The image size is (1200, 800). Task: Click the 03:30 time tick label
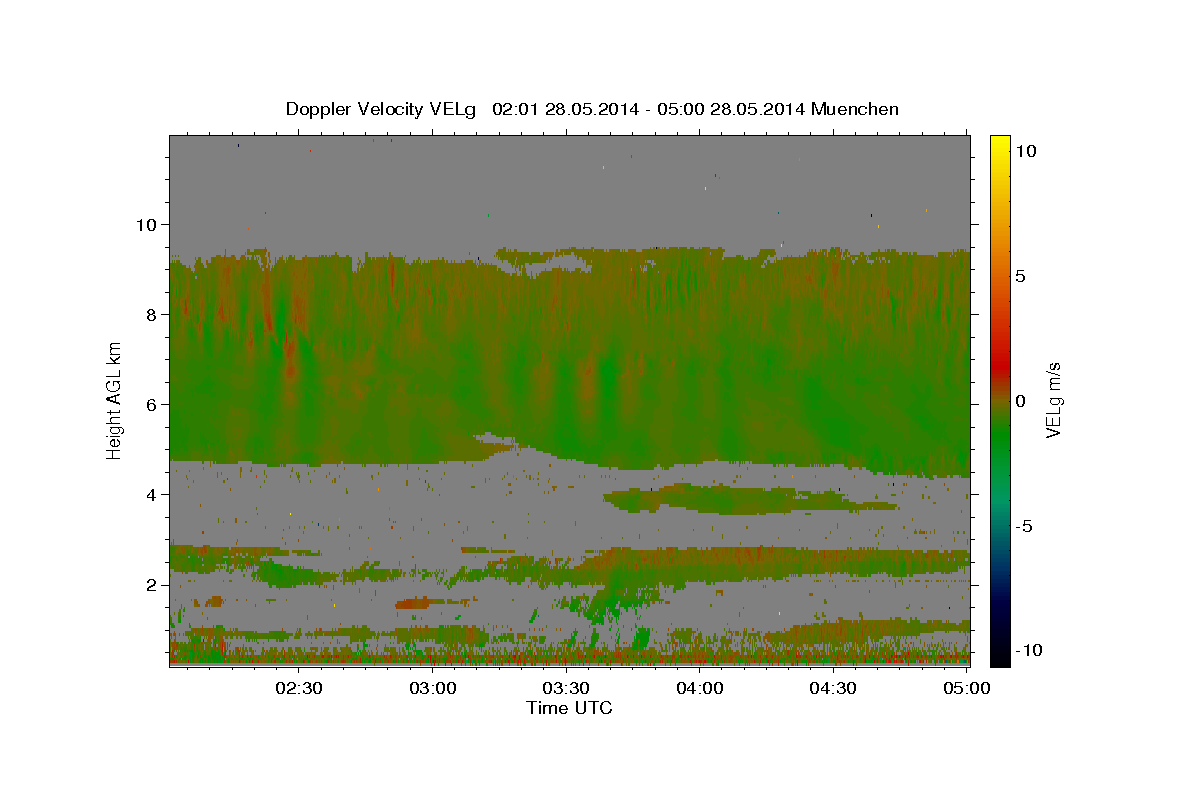coord(566,689)
